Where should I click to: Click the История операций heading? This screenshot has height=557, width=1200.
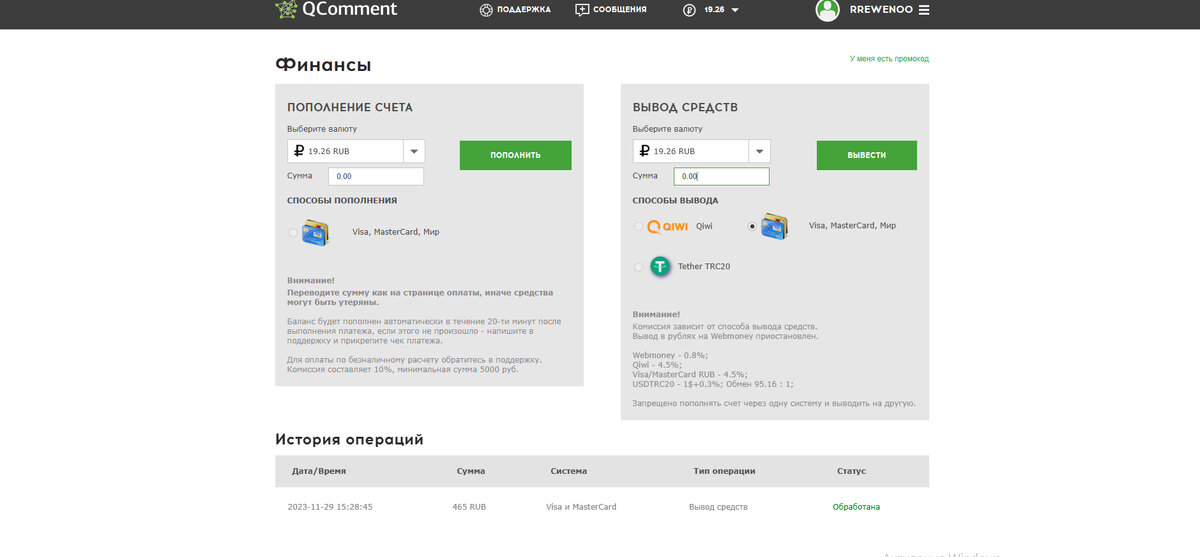tap(350, 439)
